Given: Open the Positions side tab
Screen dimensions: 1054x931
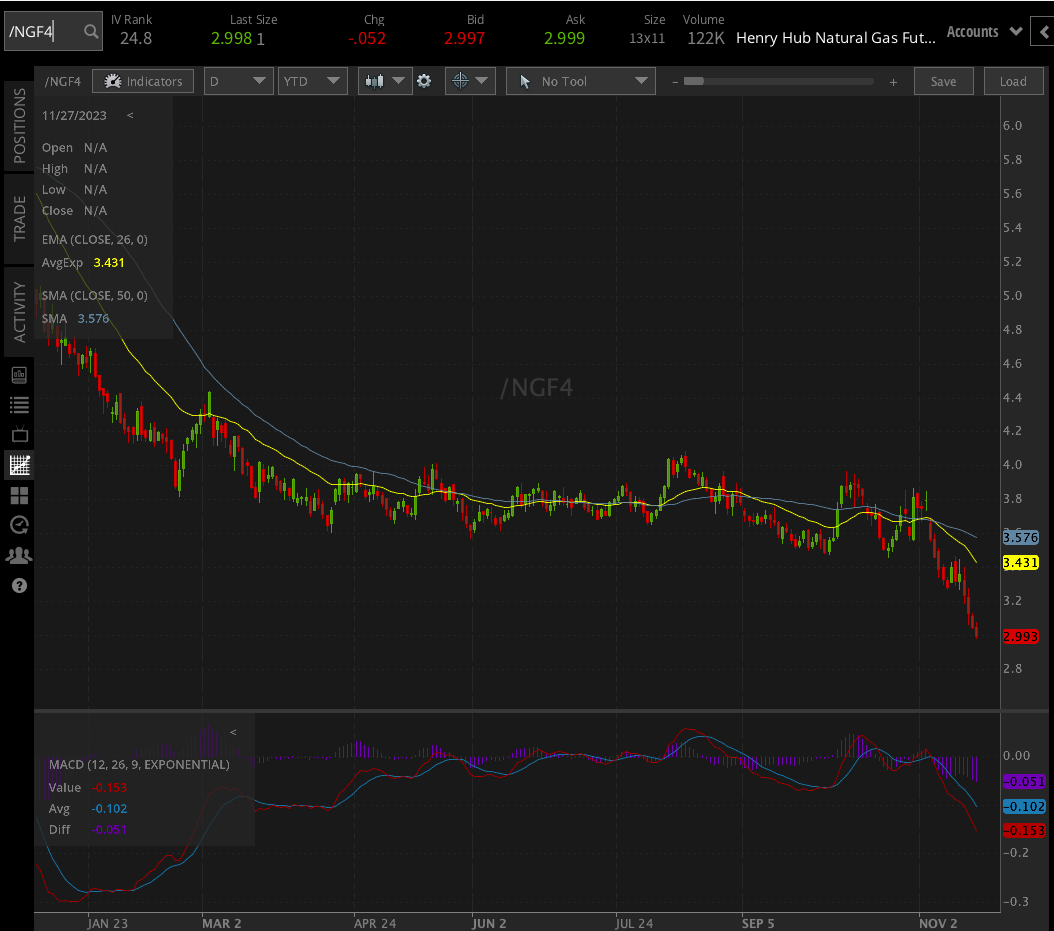Looking at the screenshot, I should (19, 126).
